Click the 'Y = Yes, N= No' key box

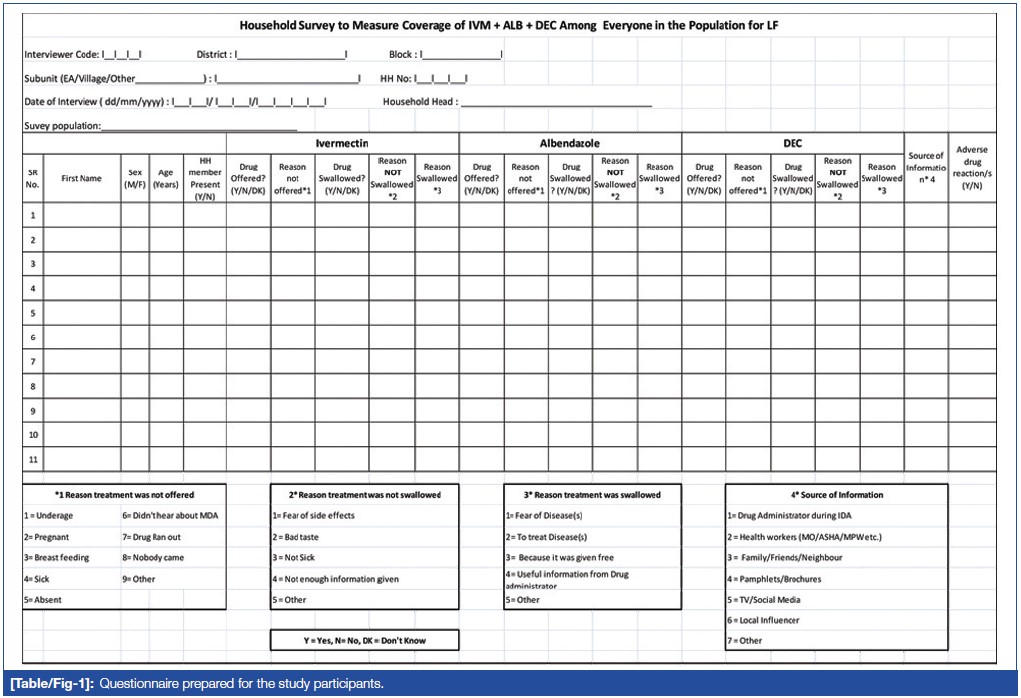[x=364, y=640]
